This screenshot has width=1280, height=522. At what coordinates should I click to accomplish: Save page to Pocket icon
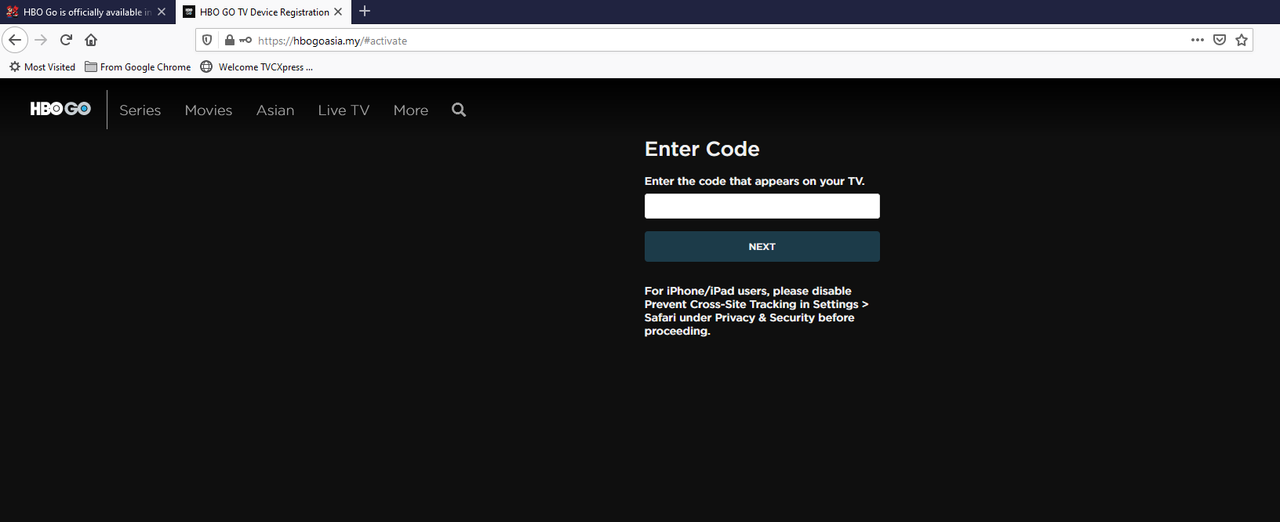(x=1219, y=40)
